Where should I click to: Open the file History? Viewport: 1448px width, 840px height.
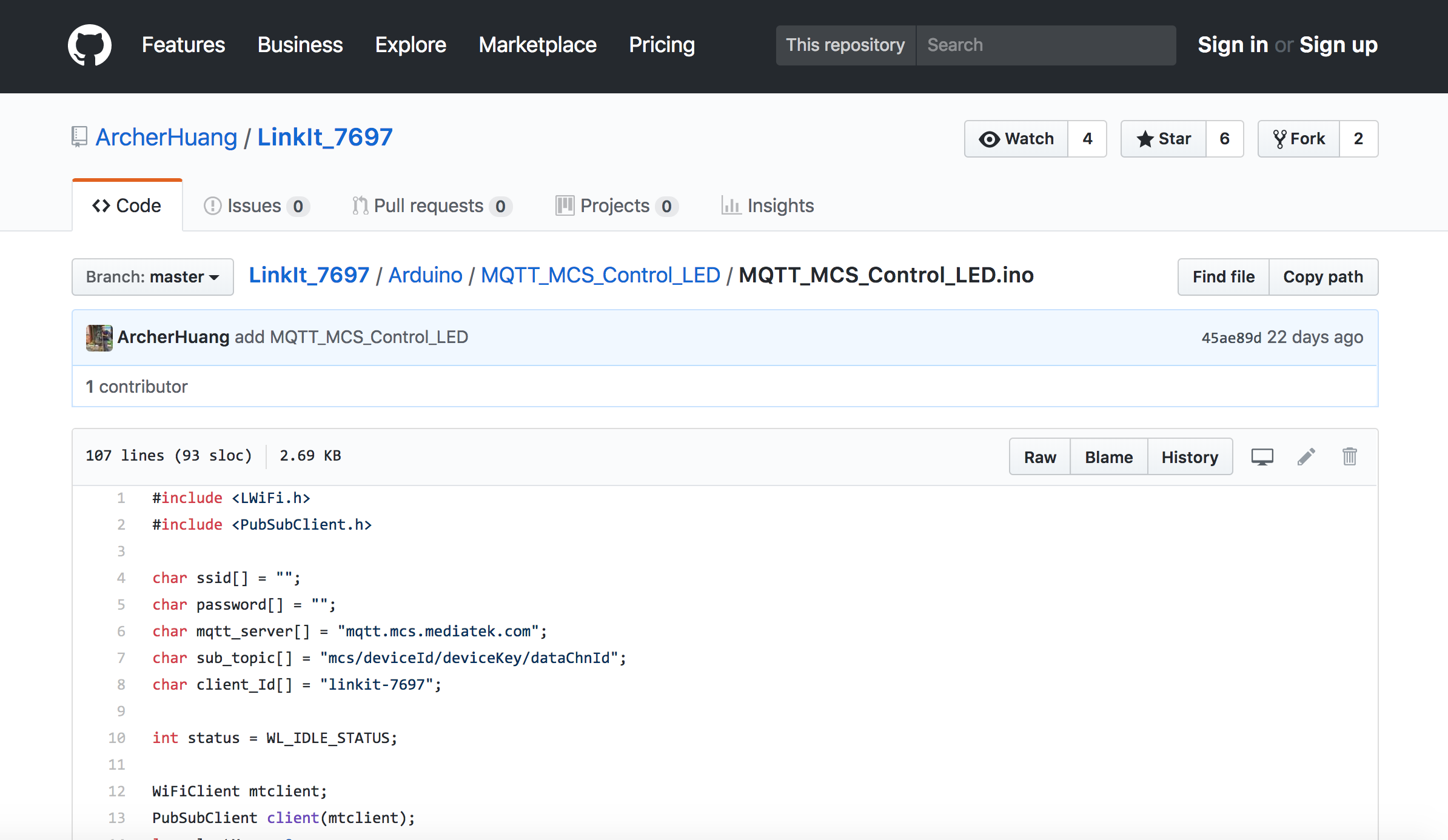coord(1190,457)
